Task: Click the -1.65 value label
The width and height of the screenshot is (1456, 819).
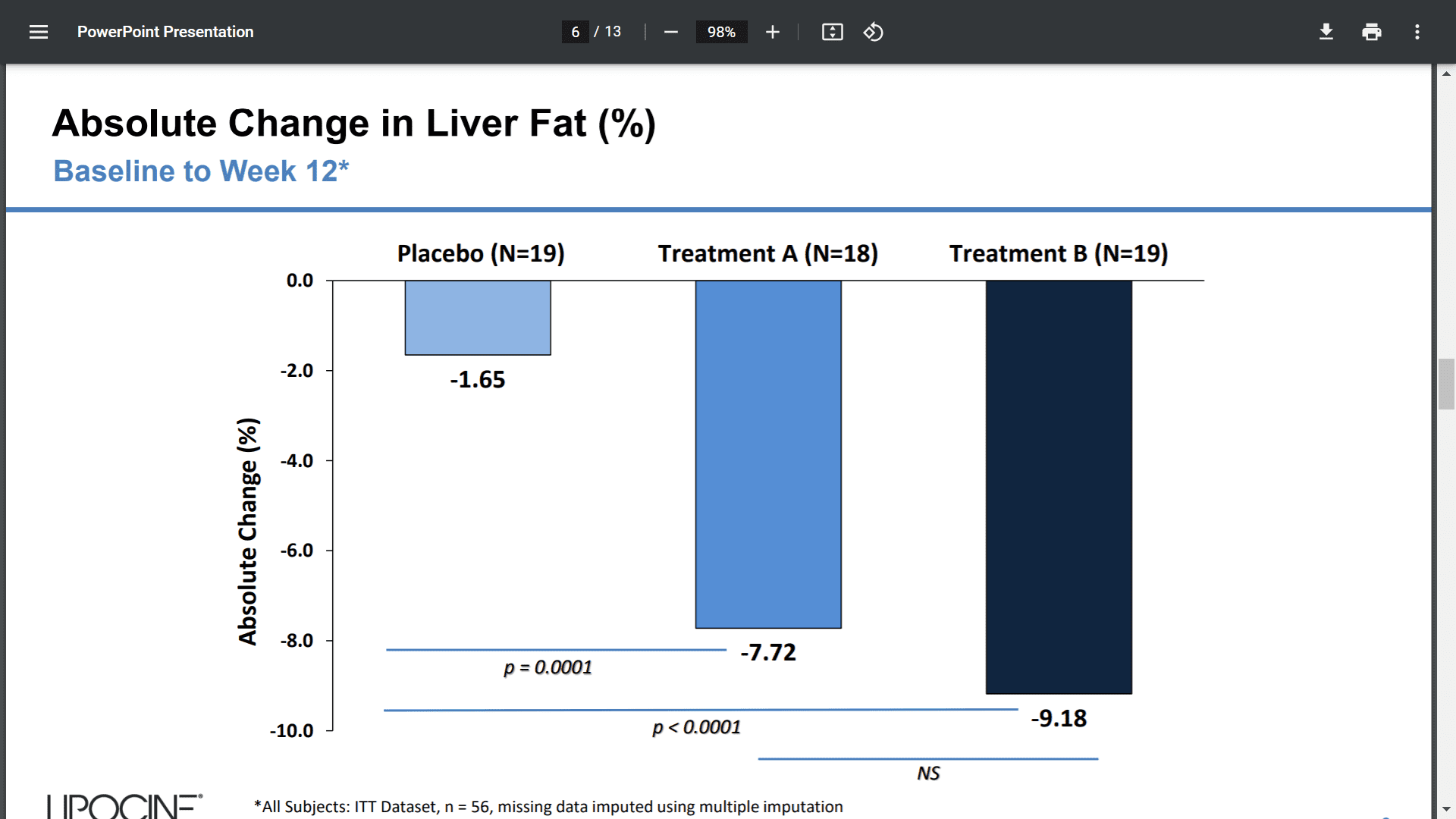Action: point(478,379)
